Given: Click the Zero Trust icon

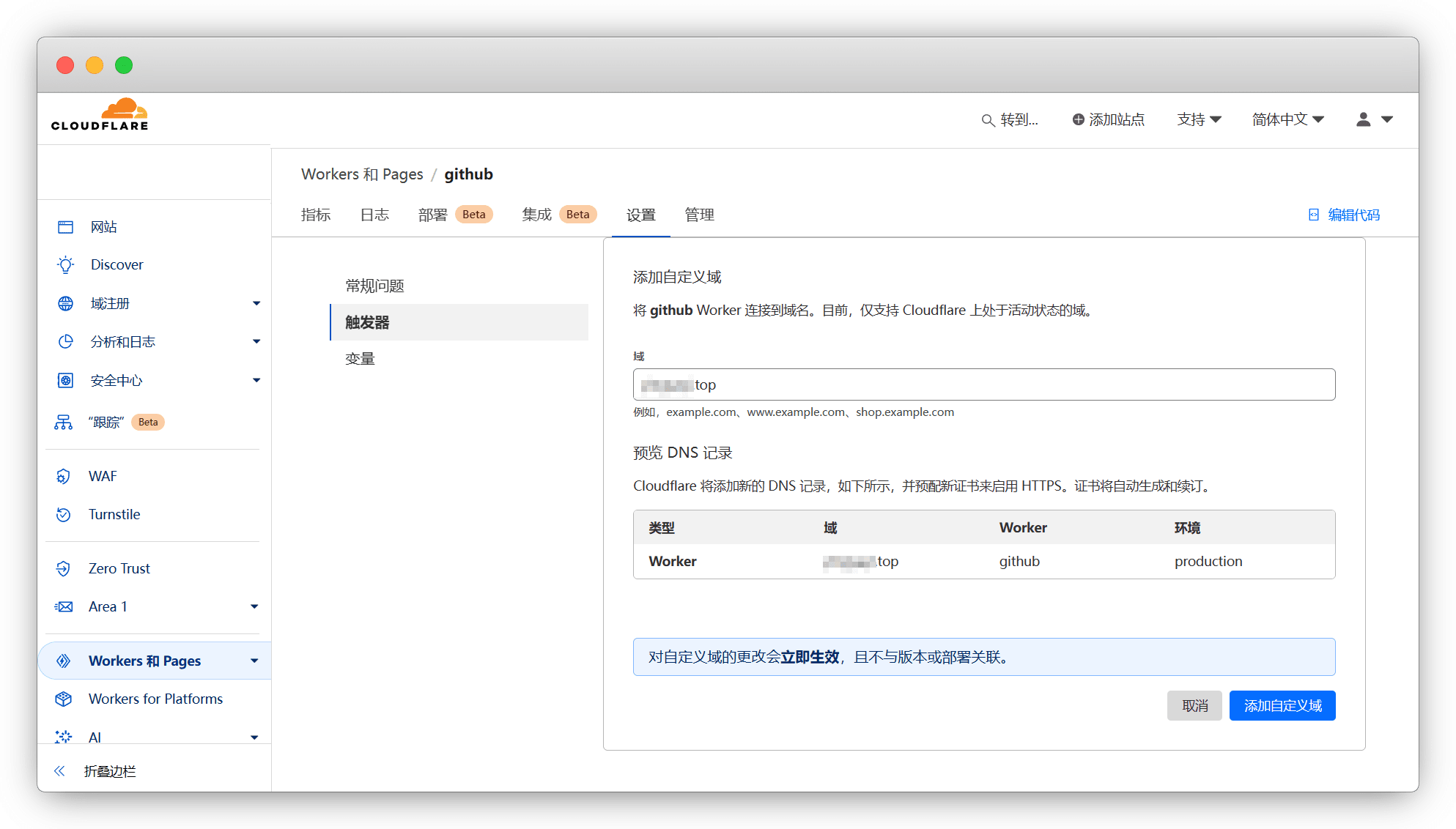Looking at the screenshot, I should tap(64, 569).
